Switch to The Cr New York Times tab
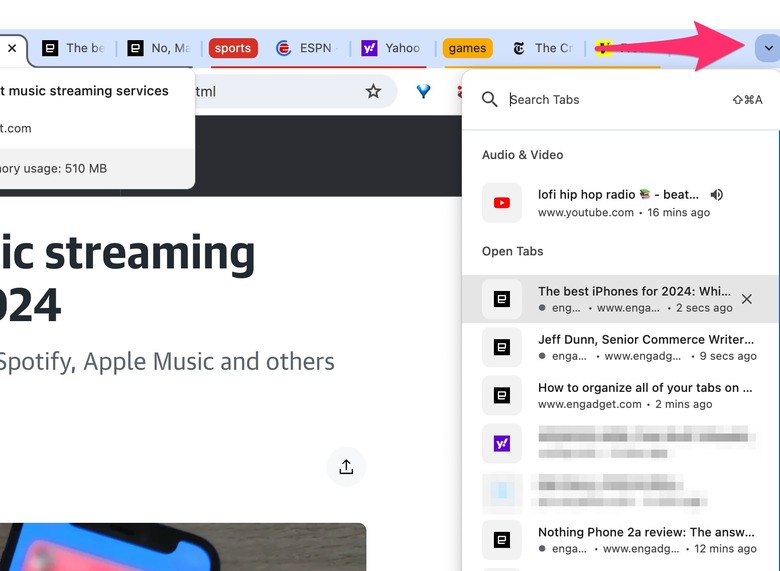The height and width of the screenshot is (571, 780). click(x=543, y=48)
